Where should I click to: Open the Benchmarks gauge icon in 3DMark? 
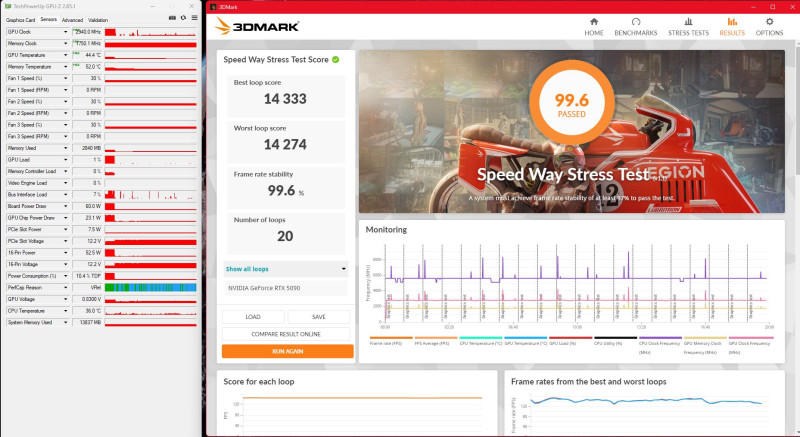click(x=636, y=22)
